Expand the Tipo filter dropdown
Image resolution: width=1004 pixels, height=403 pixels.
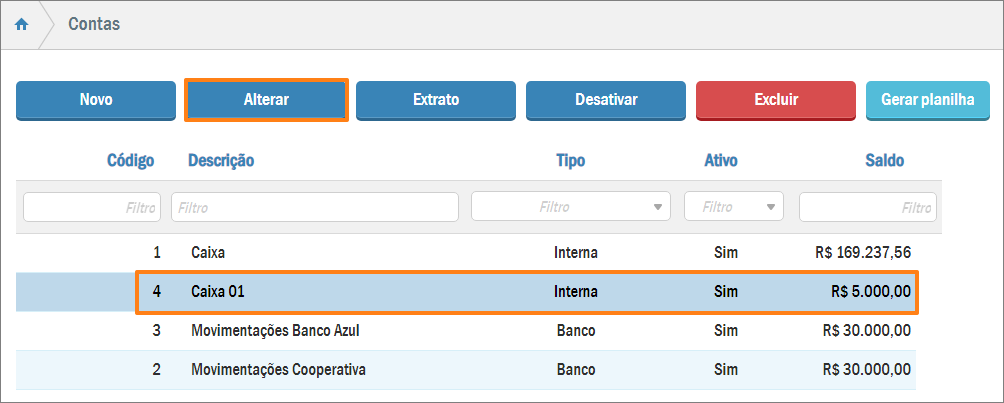(x=571, y=207)
